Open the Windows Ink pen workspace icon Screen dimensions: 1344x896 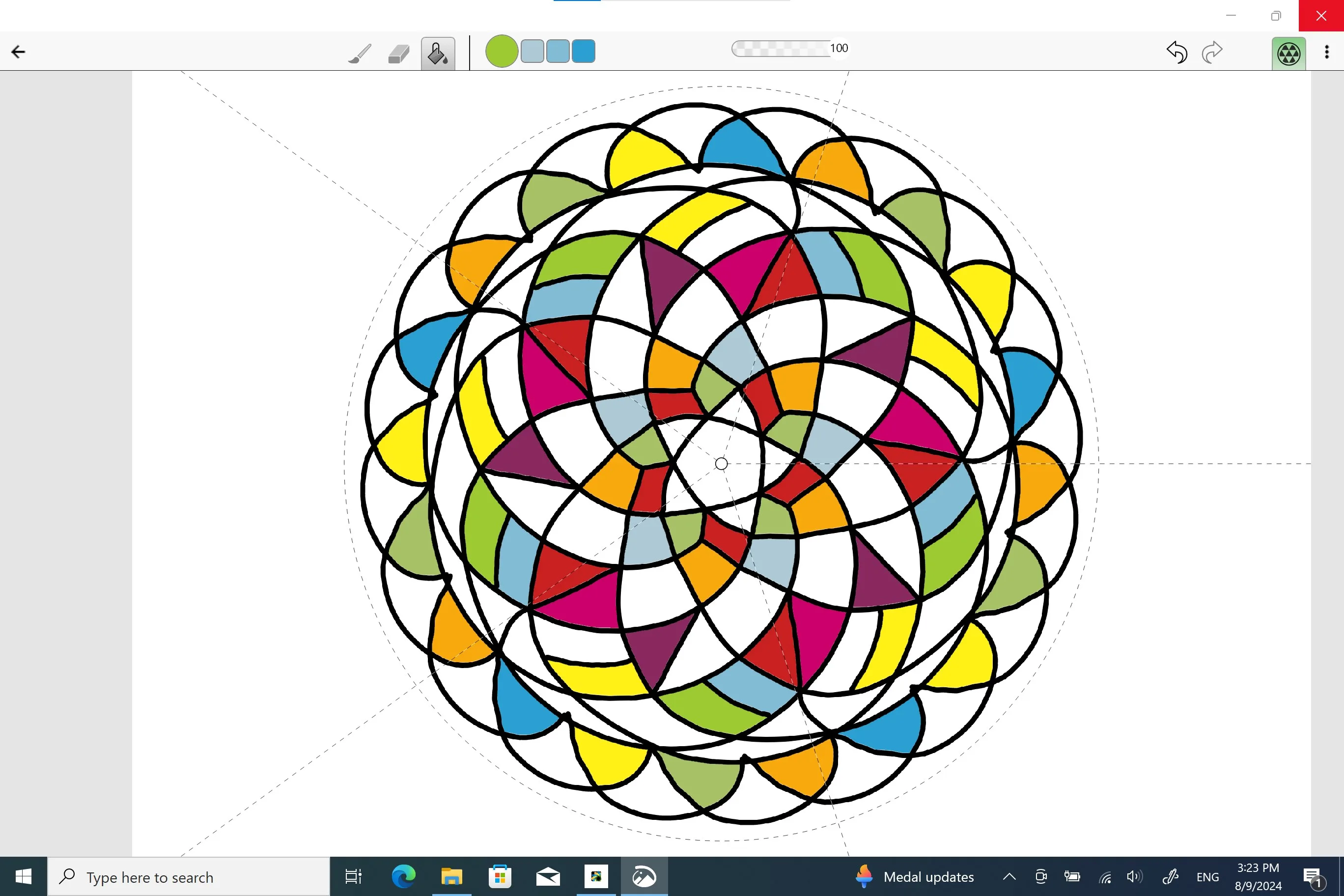point(1170,876)
